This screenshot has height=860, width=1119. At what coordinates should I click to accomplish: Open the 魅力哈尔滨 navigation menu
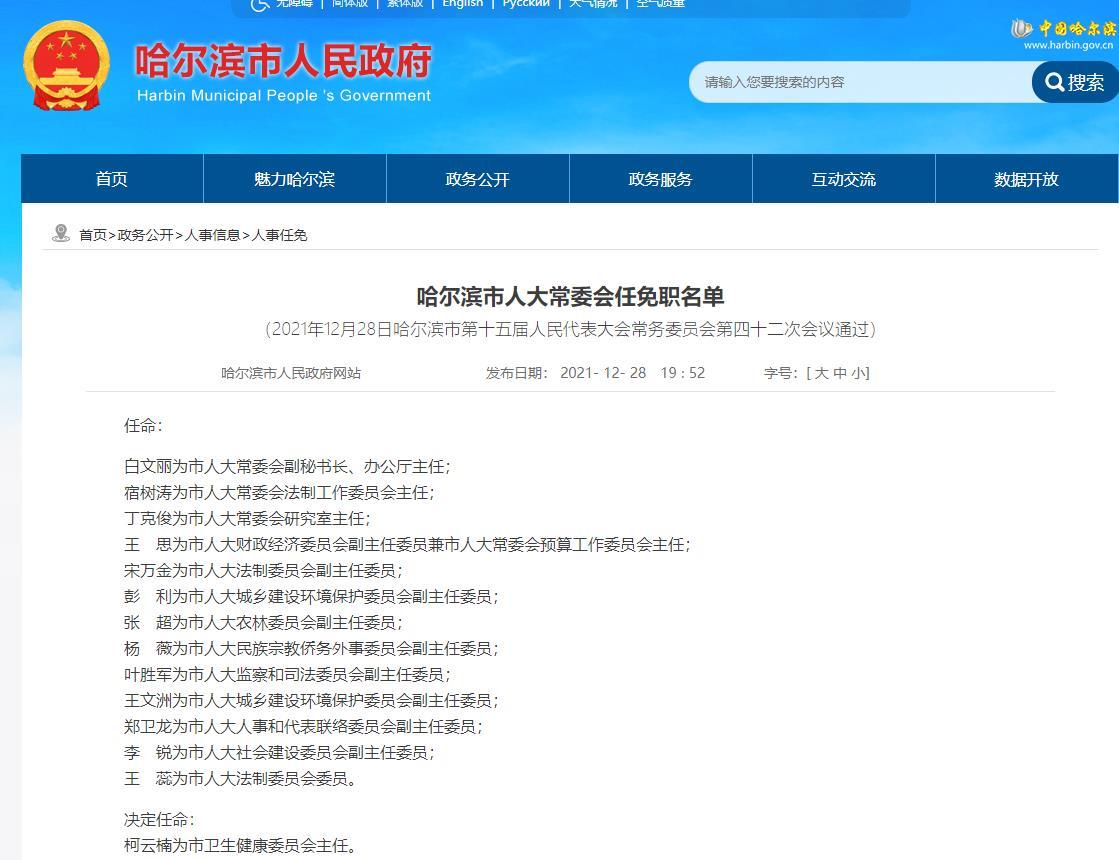[295, 179]
